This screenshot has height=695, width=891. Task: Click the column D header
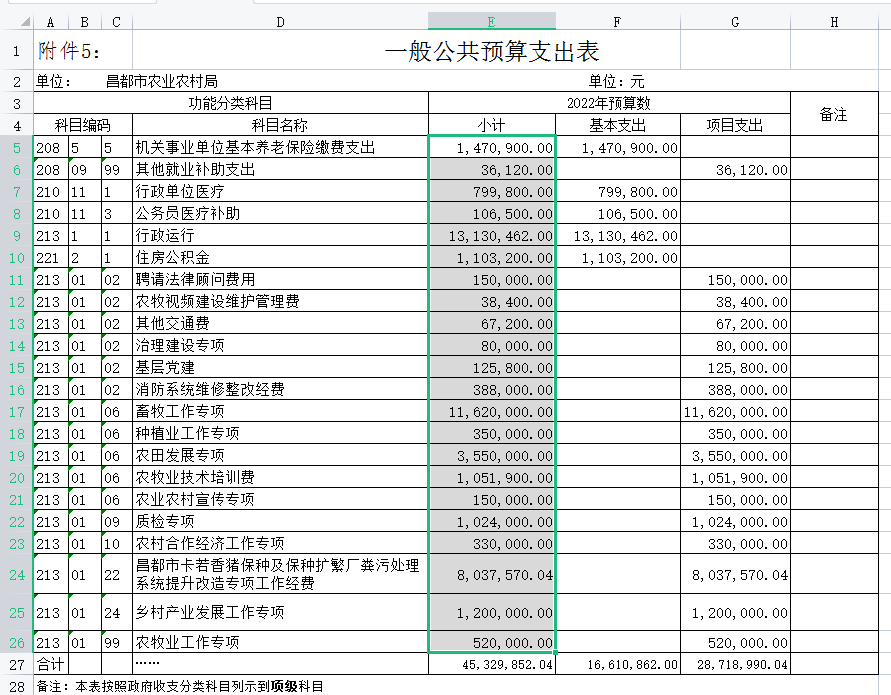pyautogui.click(x=280, y=21)
